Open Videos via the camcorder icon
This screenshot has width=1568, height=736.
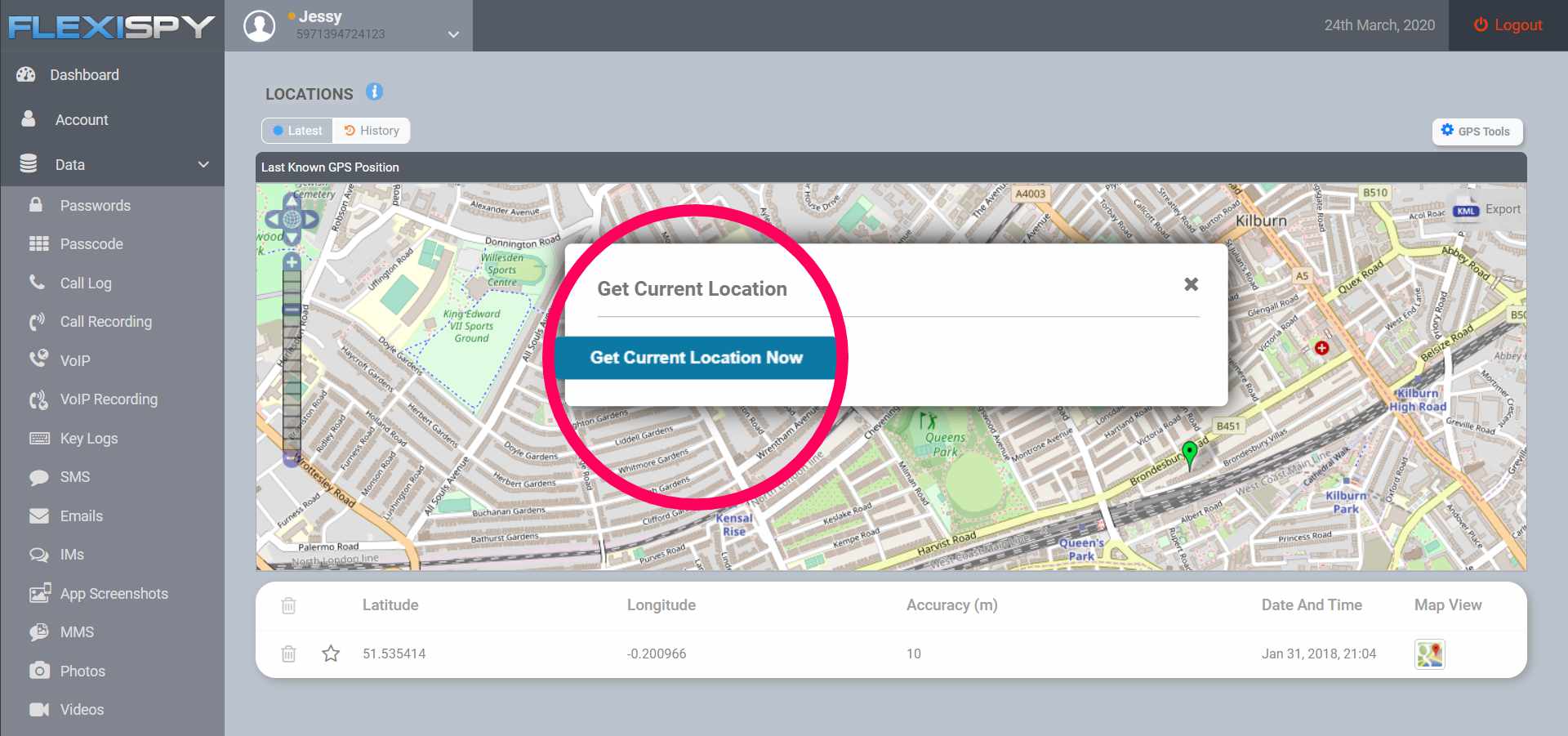pos(39,710)
